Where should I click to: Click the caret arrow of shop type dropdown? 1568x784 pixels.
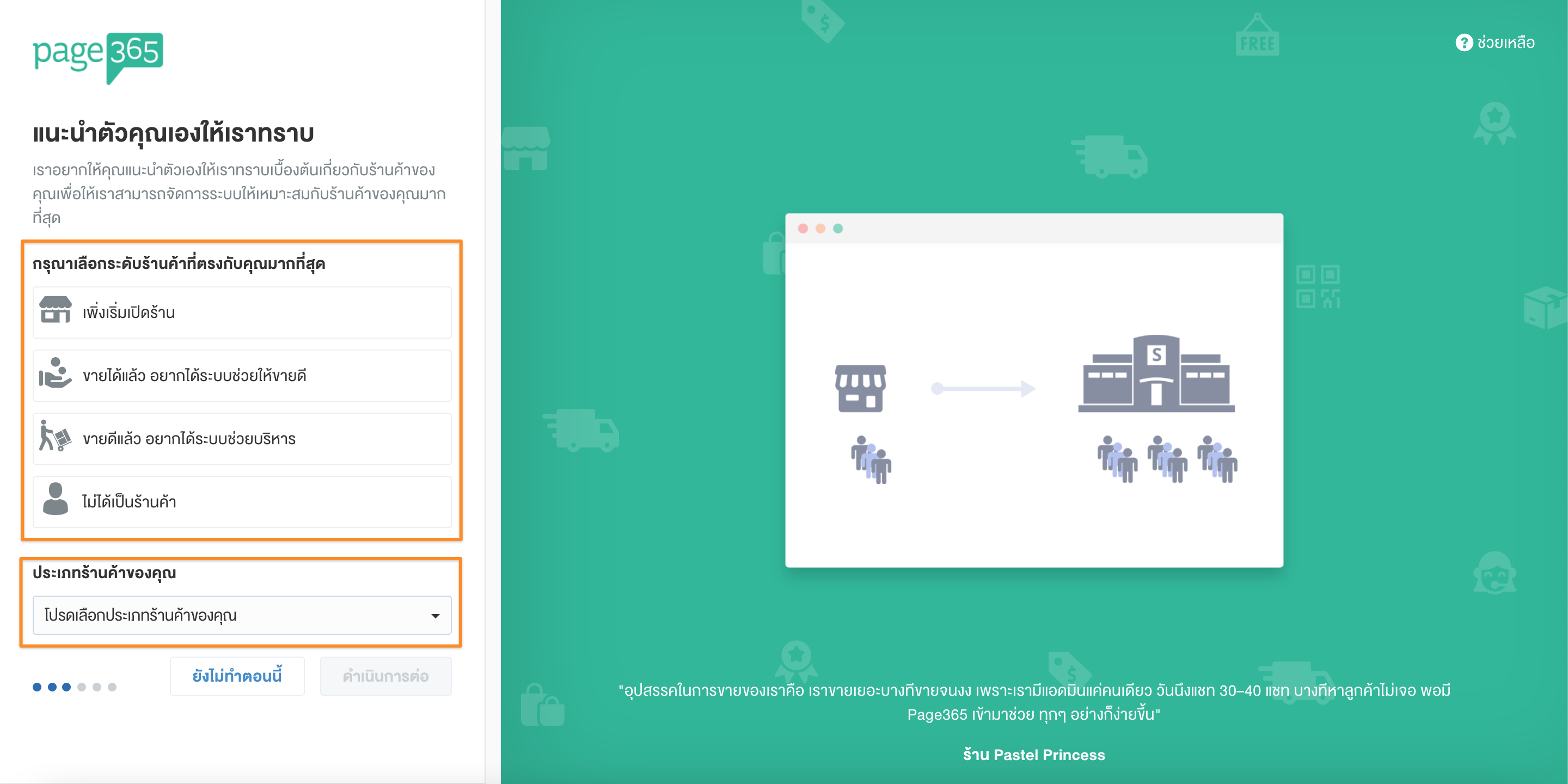coord(435,616)
